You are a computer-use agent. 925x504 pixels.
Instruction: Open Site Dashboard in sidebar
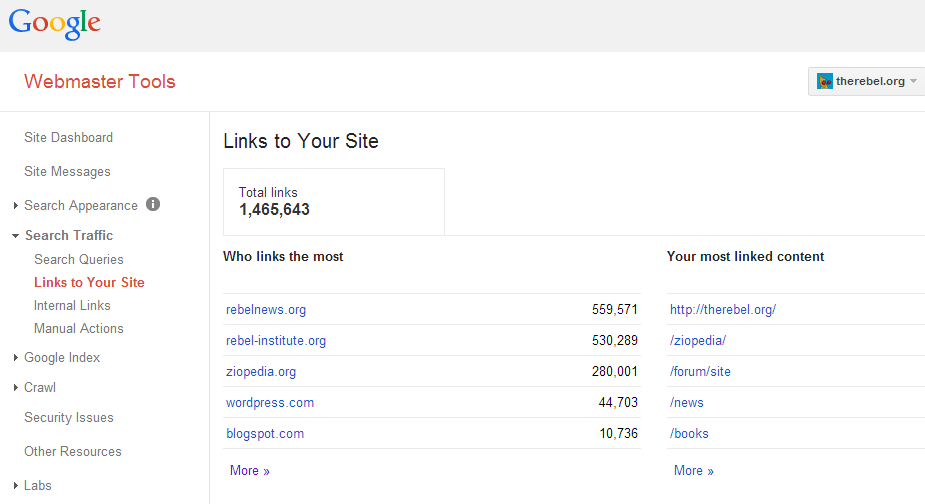pyautogui.click(x=68, y=138)
